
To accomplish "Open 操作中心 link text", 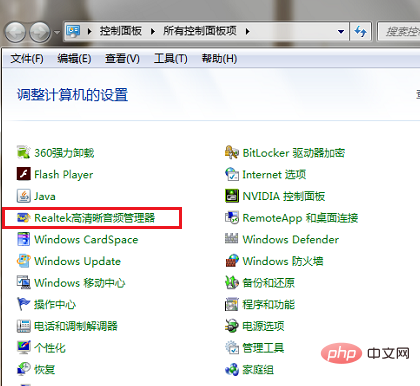I will (x=55, y=304).
